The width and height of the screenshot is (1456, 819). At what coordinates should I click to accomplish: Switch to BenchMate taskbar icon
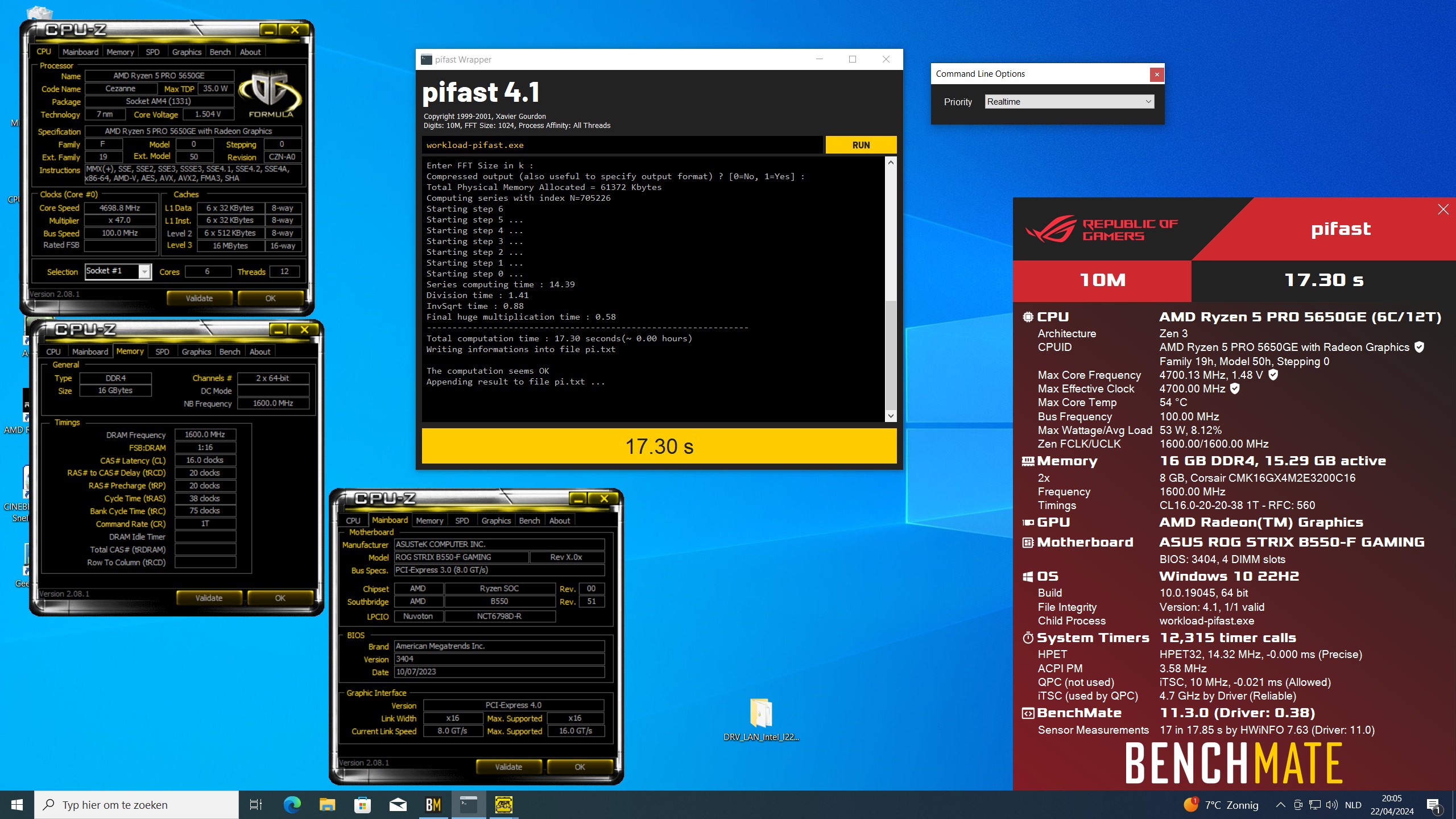[x=433, y=805]
